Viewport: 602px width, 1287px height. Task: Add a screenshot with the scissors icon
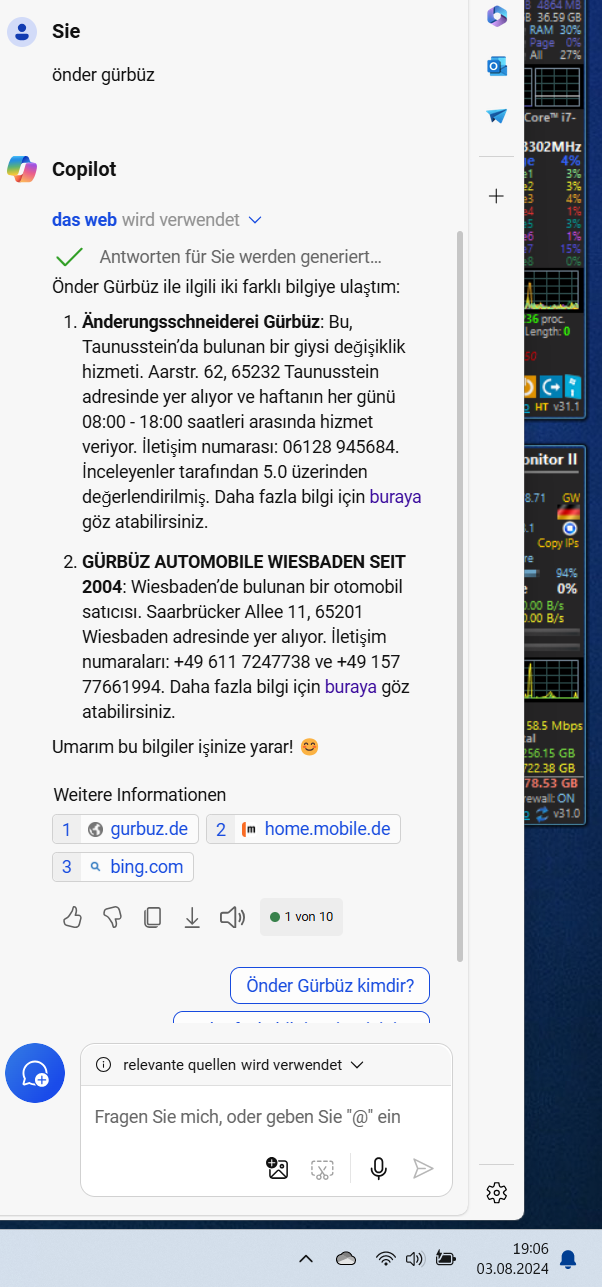[321, 1168]
